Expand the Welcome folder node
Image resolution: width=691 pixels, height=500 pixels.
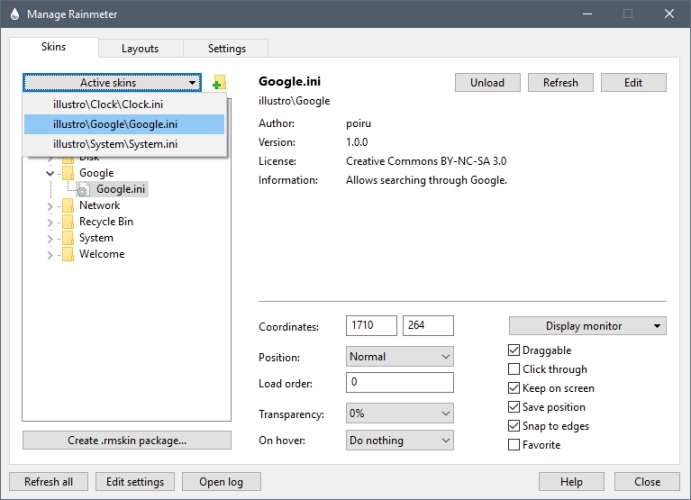(x=50, y=255)
